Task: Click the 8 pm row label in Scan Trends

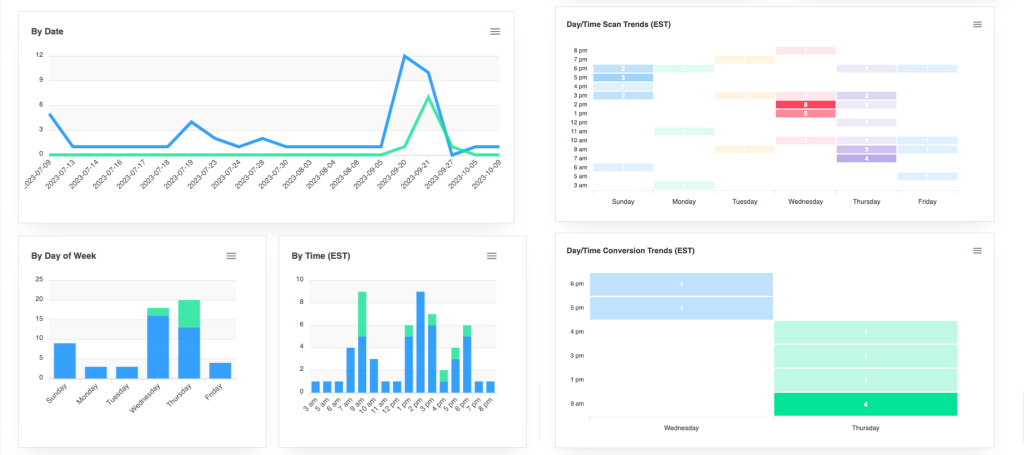Action: tap(580, 50)
